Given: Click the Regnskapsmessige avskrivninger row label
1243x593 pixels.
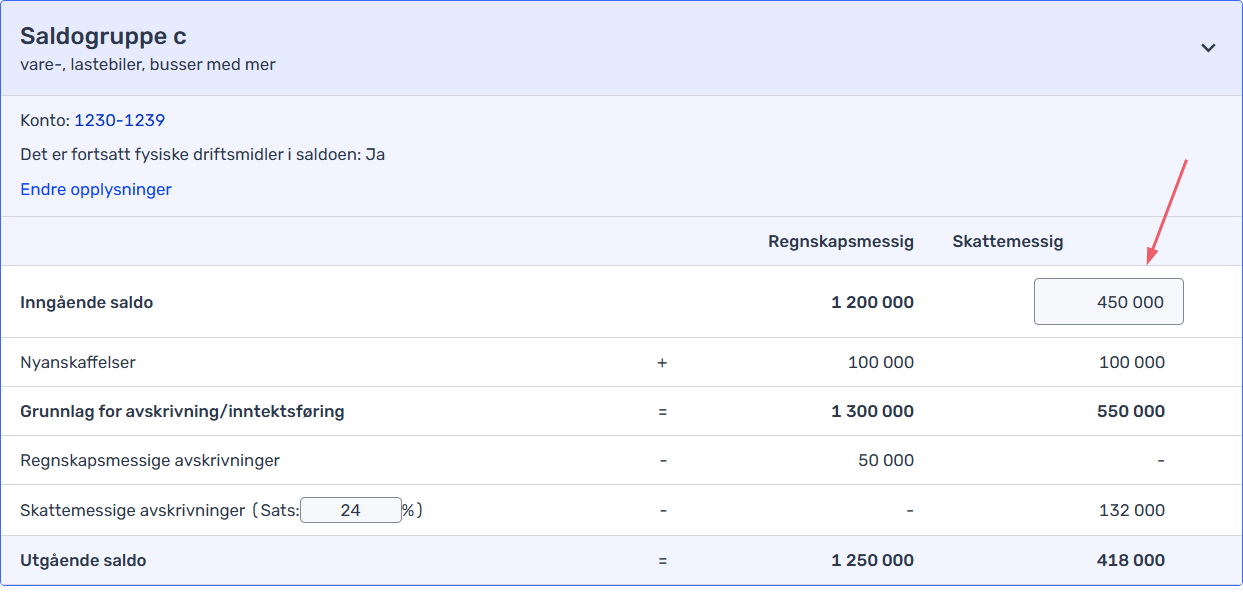Looking at the screenshot, I should point(150,460).
